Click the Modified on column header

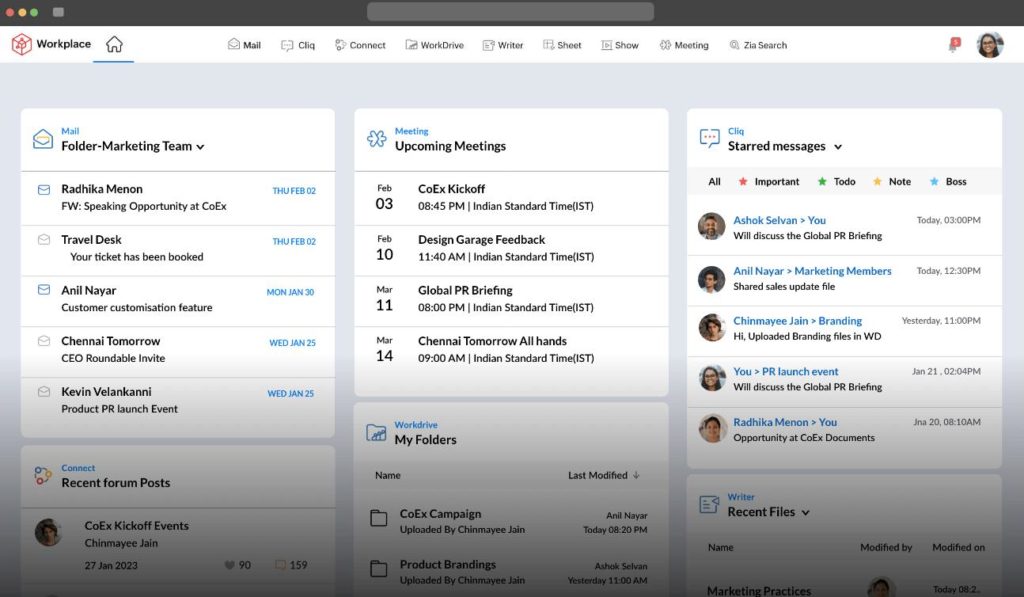[958, 547]
